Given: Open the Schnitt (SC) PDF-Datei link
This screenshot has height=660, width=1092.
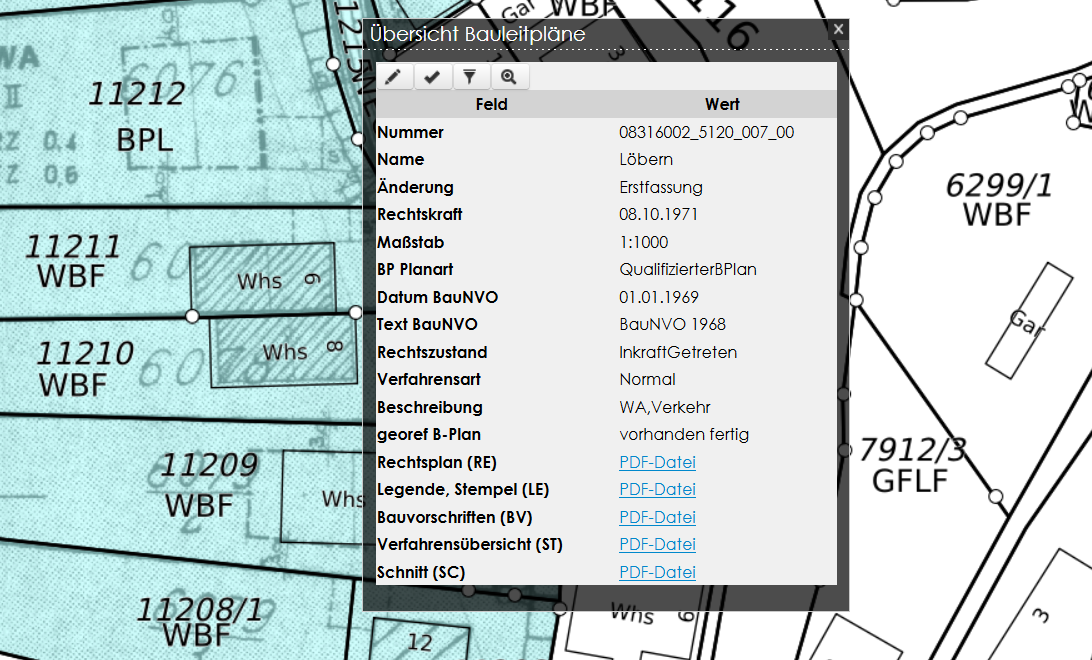Looking at the screenshot, I should point(657,572).
